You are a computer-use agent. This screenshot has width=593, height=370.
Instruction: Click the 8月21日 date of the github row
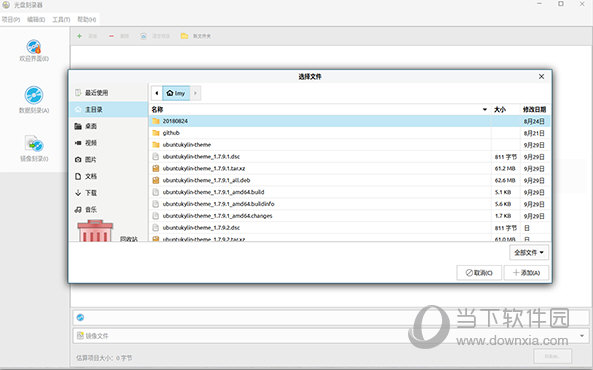point(534,133)
